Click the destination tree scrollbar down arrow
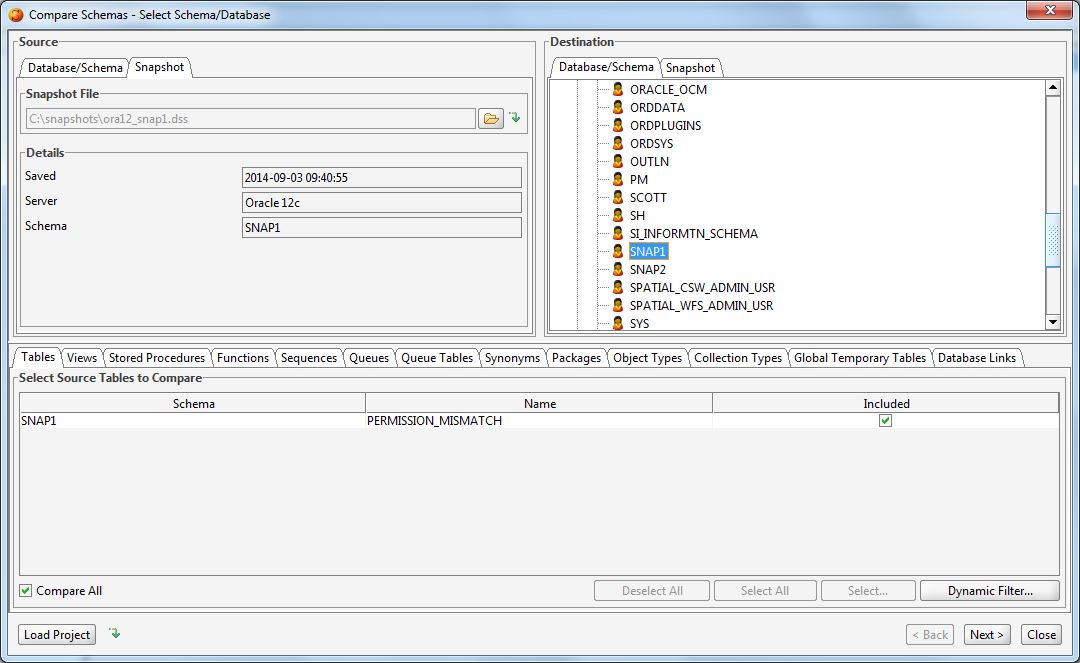 1054,321
